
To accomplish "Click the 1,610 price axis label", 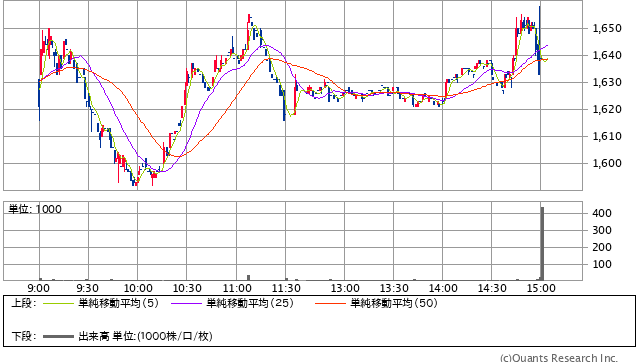I will [x=607, y=136].
